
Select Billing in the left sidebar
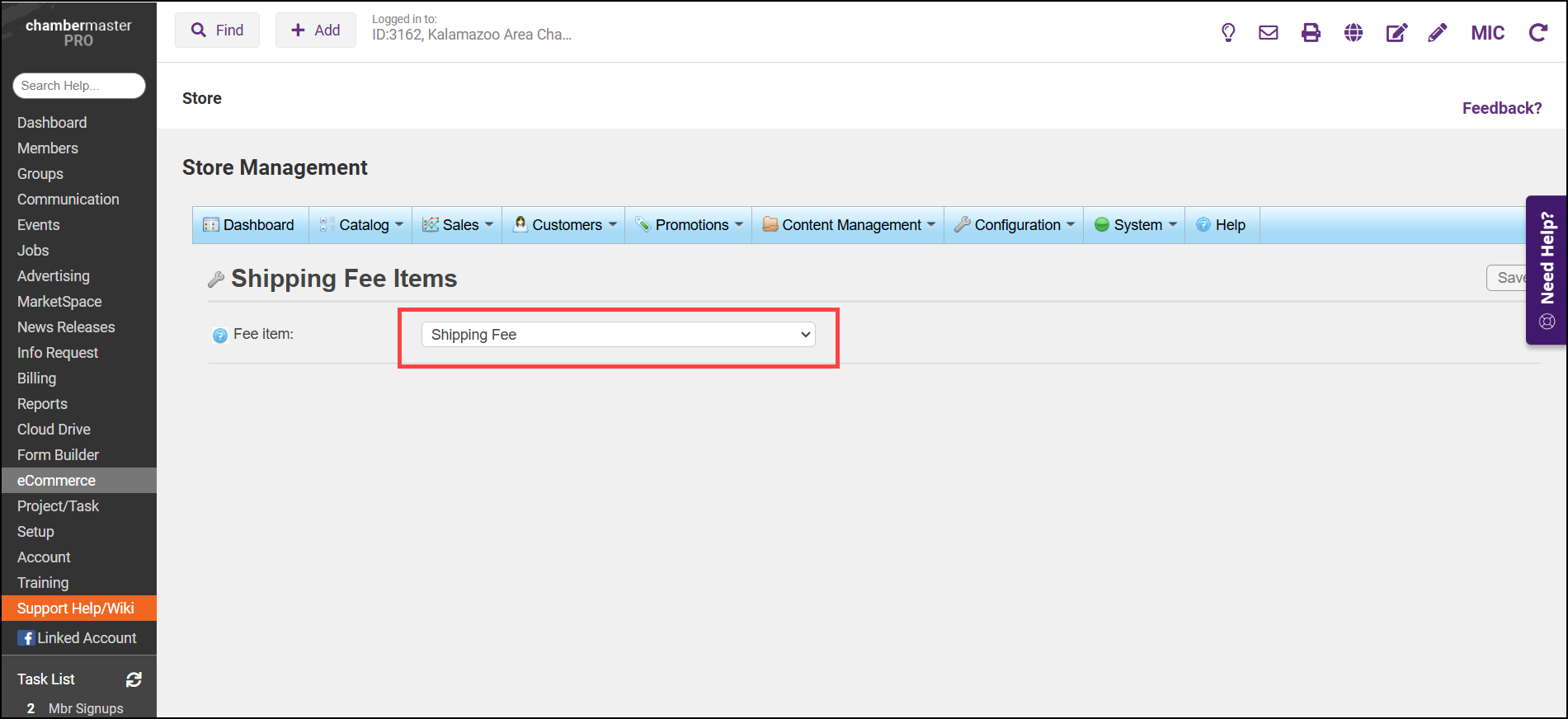tap(37, 378)
